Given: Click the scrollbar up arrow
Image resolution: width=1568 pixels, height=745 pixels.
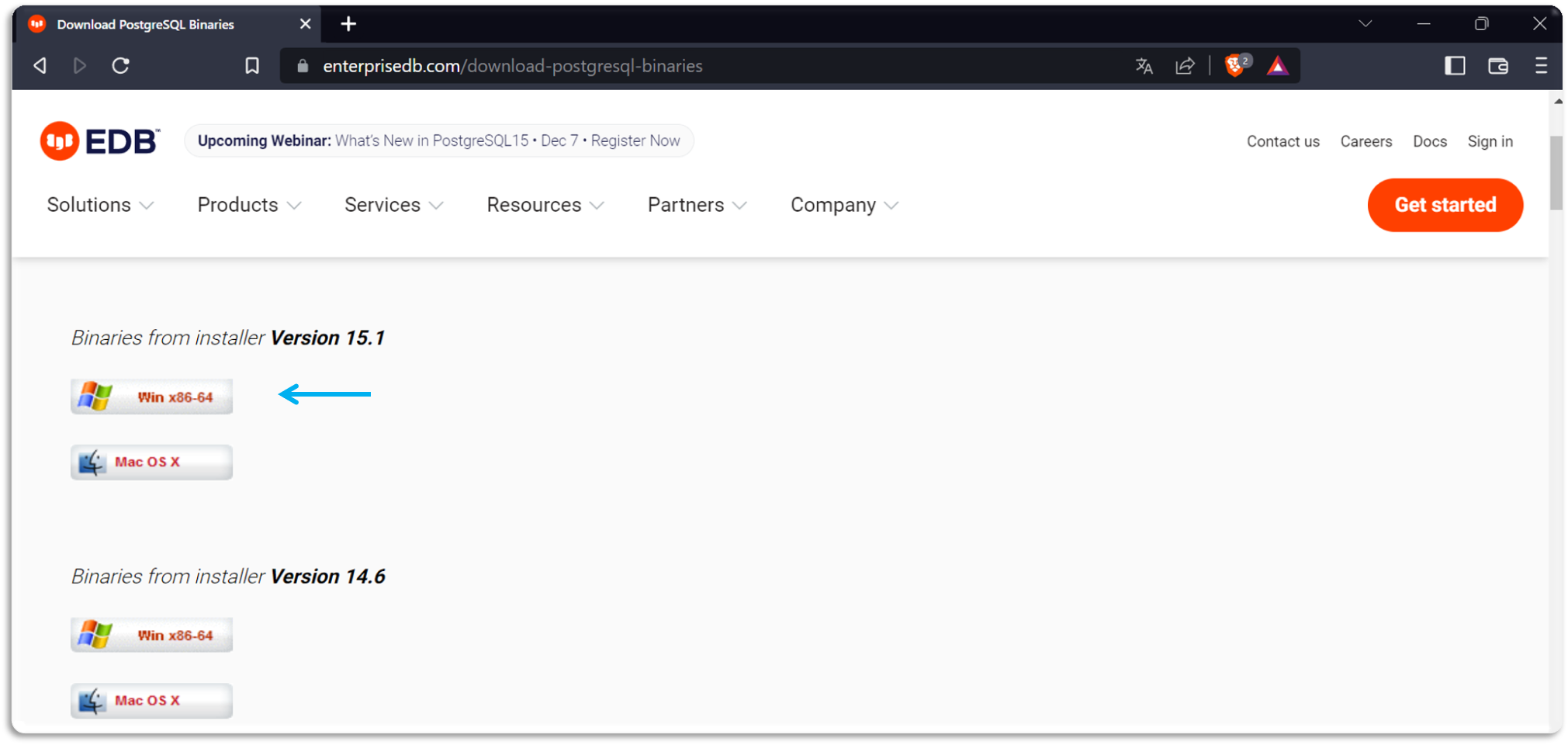Looking at the screenshot, I should tap(1557, 101).
